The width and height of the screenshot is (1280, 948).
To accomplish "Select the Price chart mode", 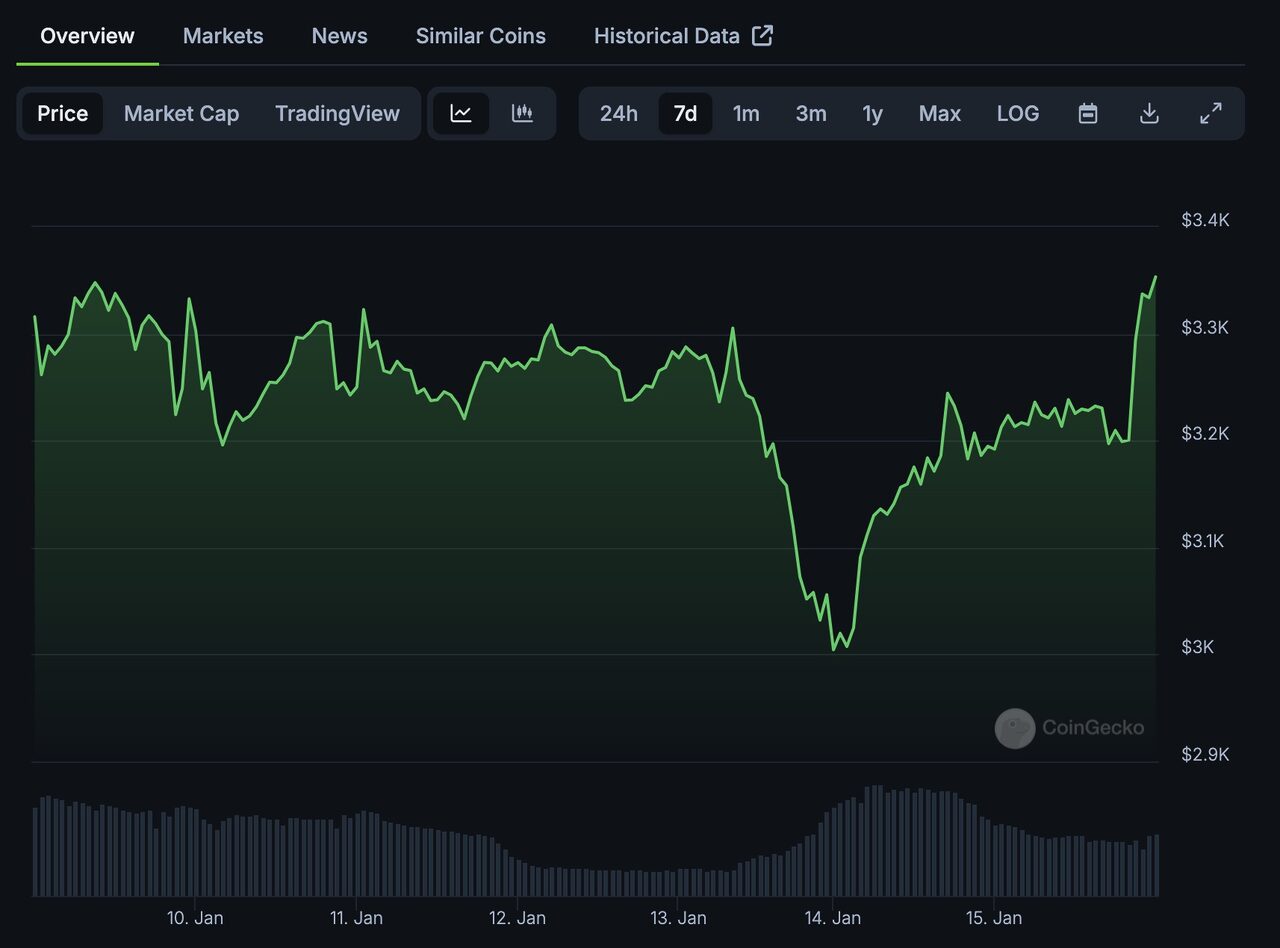I will pos(63,113).
